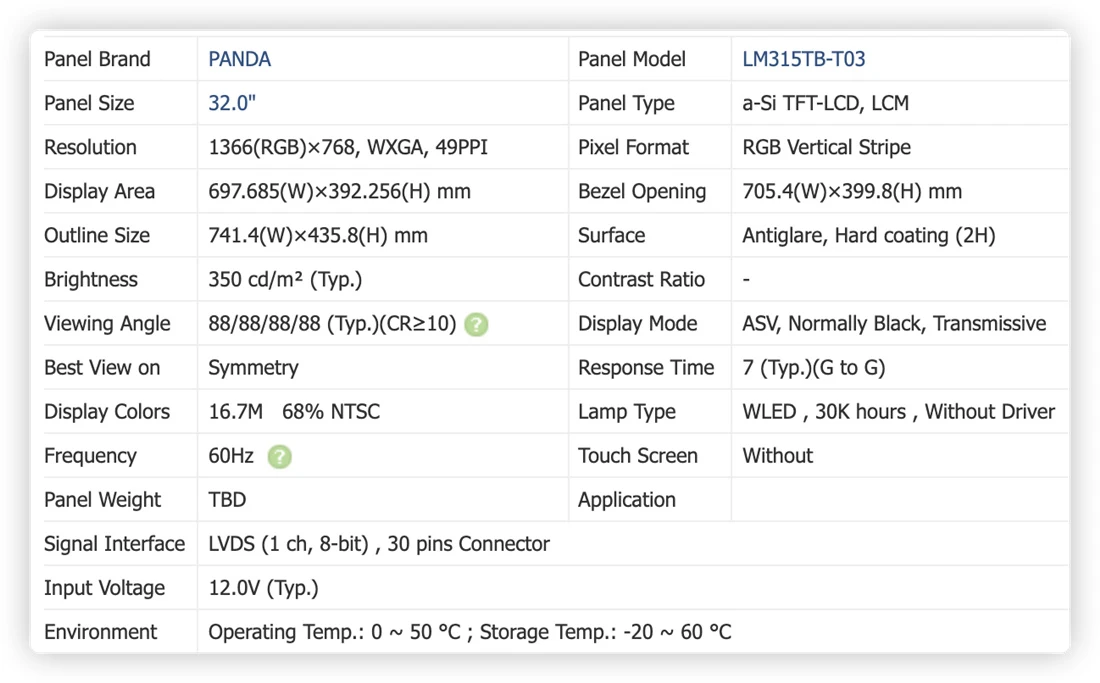Select the input voltage 12.0V (Typ.)
Viewport: 1100px width, 683px height.
click(x=263, y=588)
